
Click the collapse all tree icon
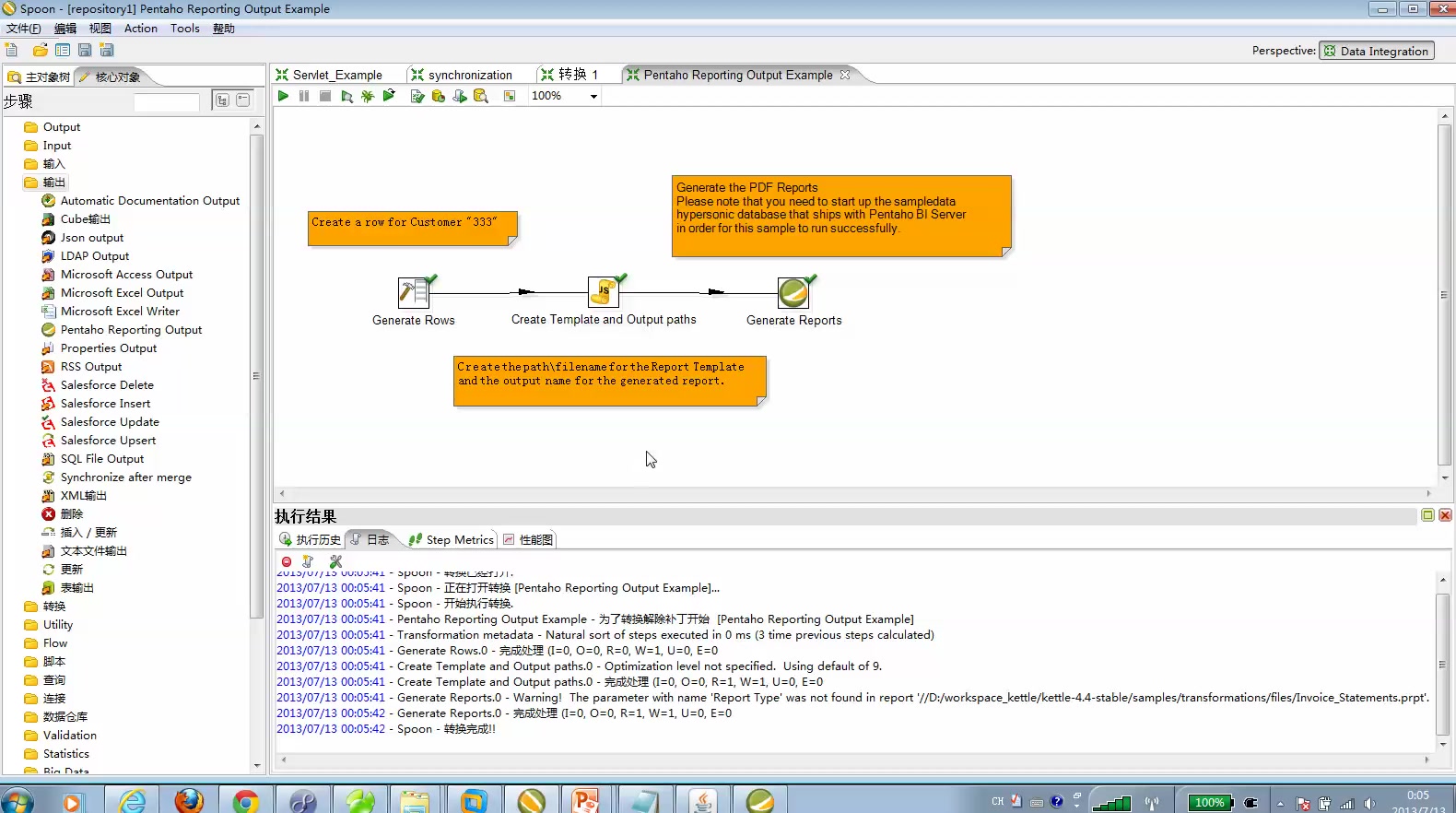(243, 100)
